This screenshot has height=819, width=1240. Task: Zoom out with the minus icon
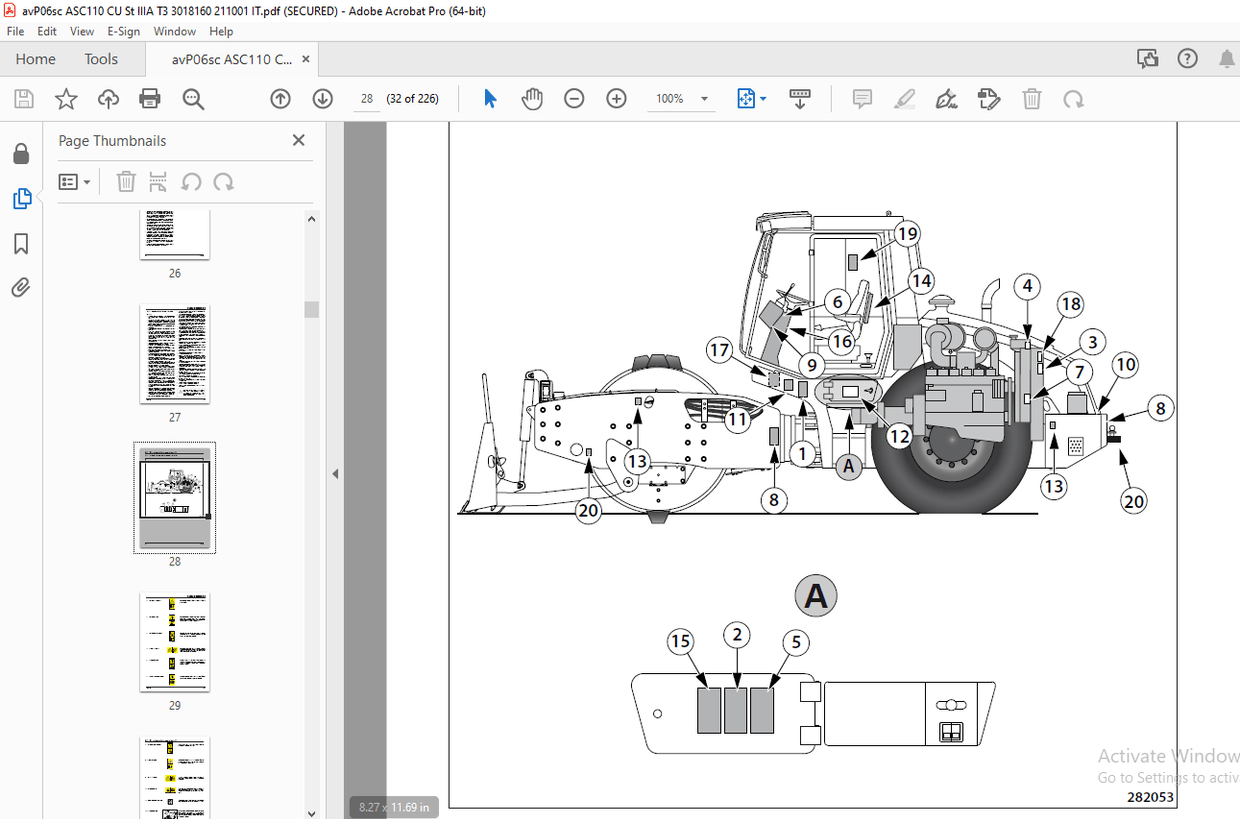tap(574, 98)
